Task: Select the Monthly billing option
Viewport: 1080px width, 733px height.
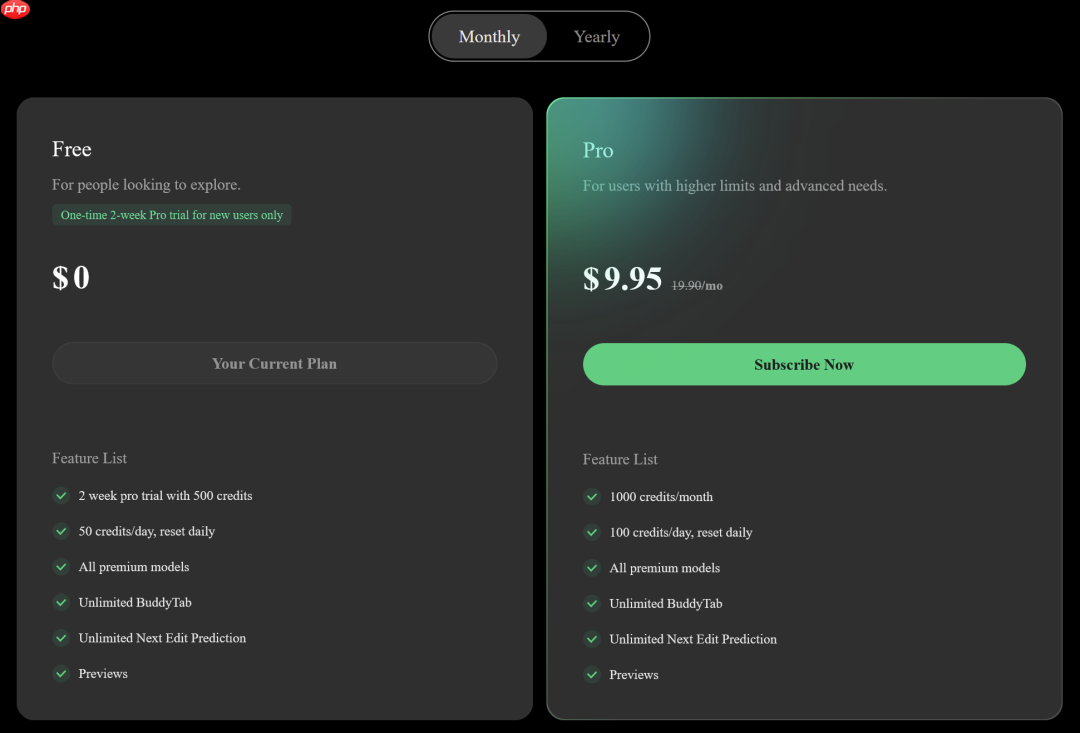Action: tap(489, 36)
